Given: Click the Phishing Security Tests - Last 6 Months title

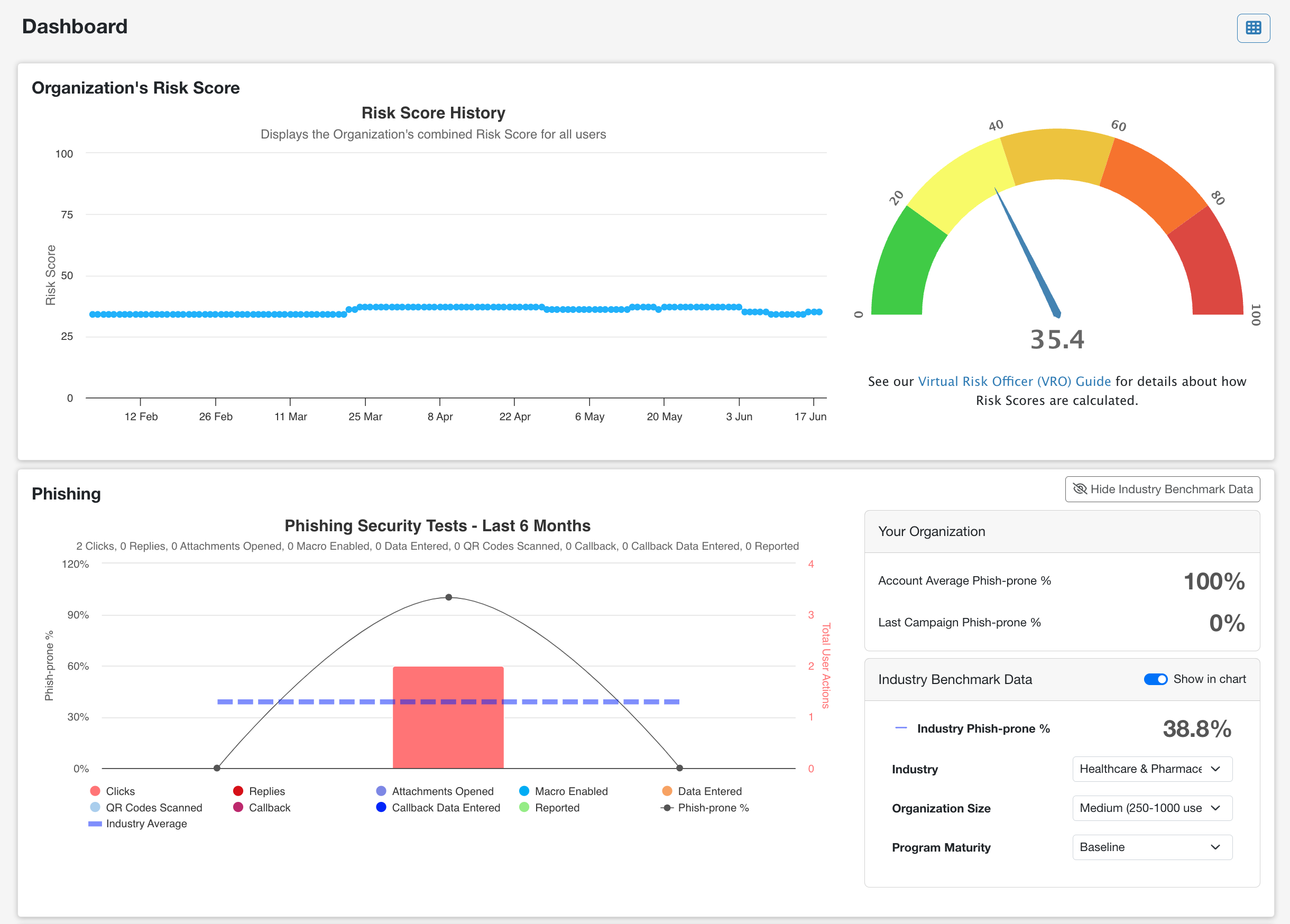Looking at the screenshot, I should coord(437,526).
